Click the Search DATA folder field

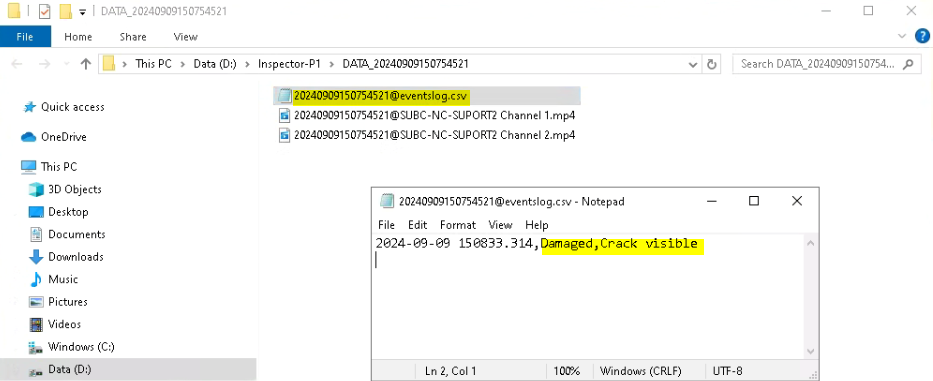[818, 64]
